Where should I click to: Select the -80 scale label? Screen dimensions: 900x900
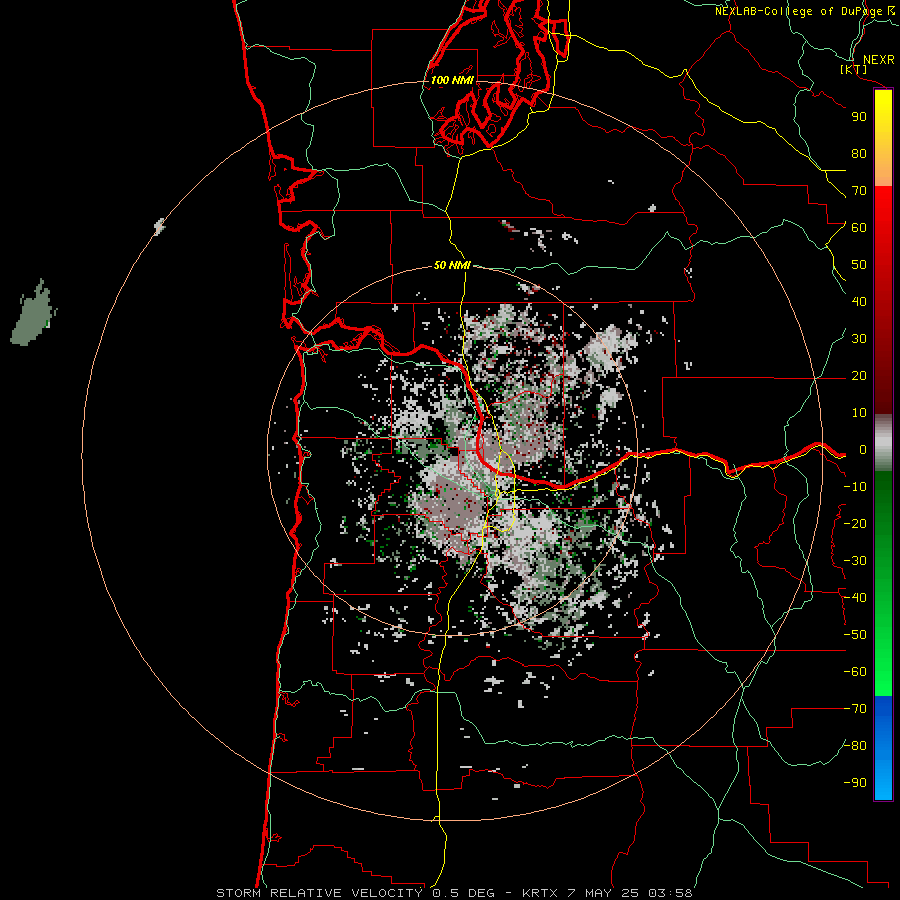855,746
